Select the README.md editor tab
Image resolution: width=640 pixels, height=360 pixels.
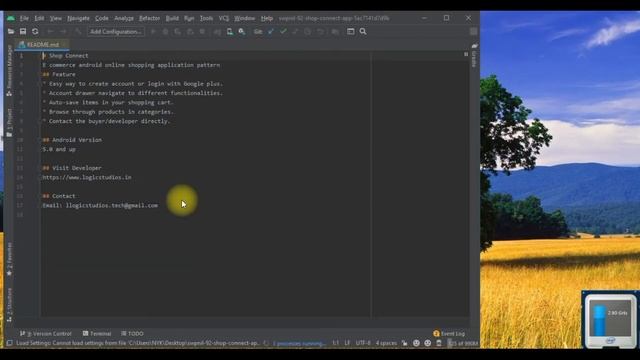coord(42,44)
